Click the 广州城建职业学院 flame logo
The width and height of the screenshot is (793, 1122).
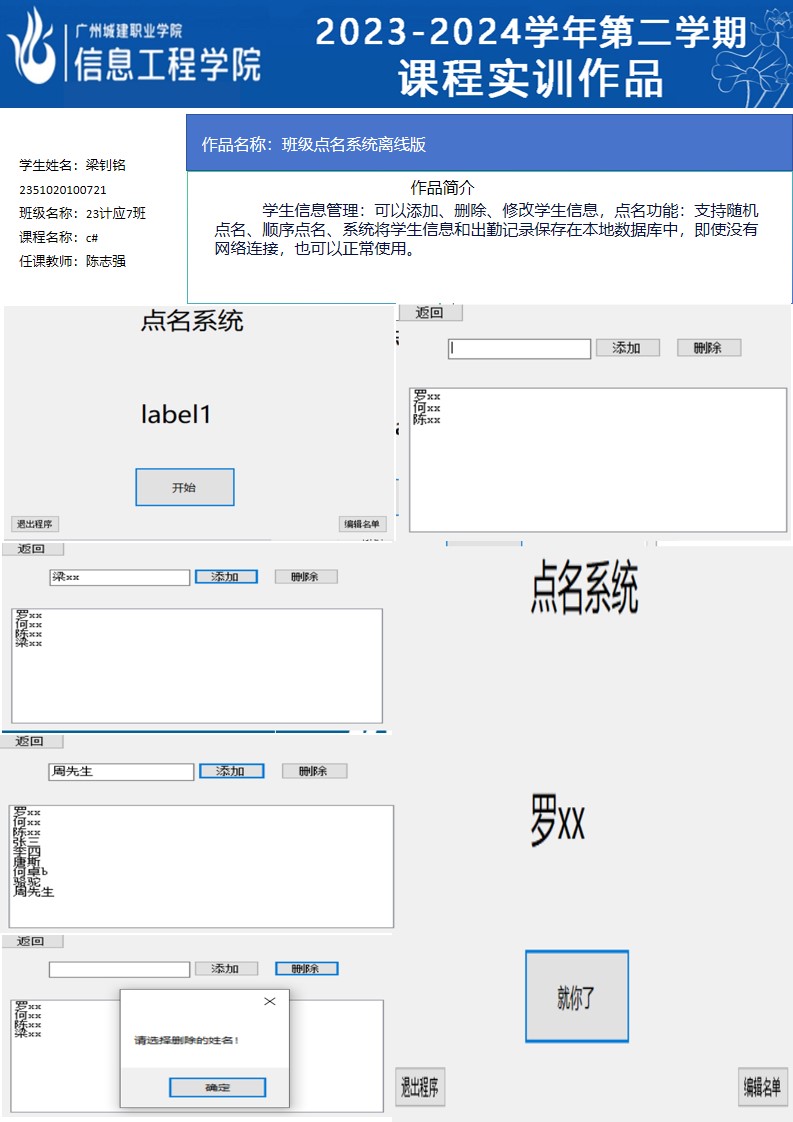[x=33, y=48]
